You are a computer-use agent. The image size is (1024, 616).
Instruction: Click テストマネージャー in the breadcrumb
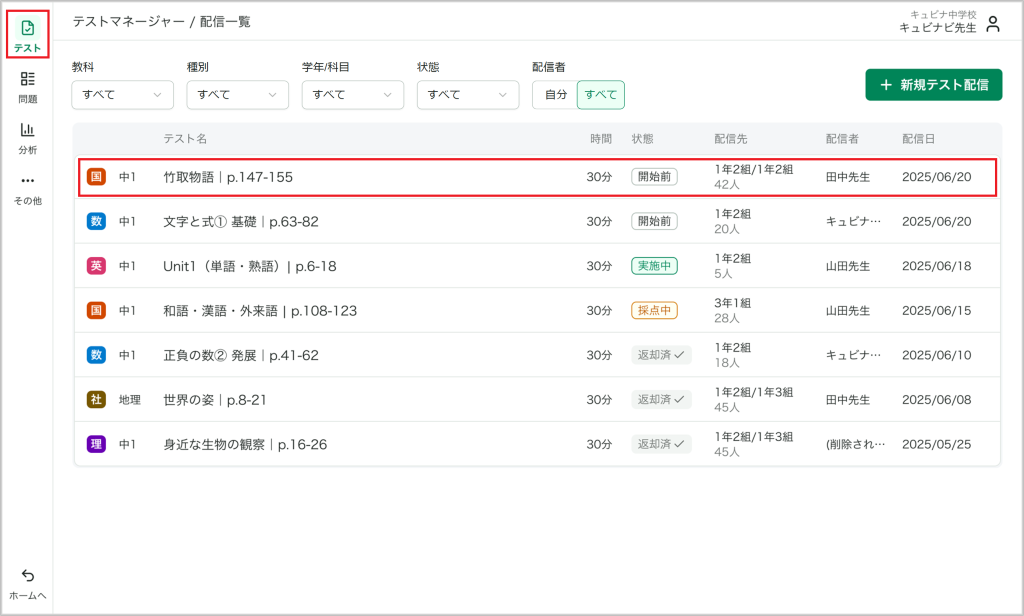129,22
